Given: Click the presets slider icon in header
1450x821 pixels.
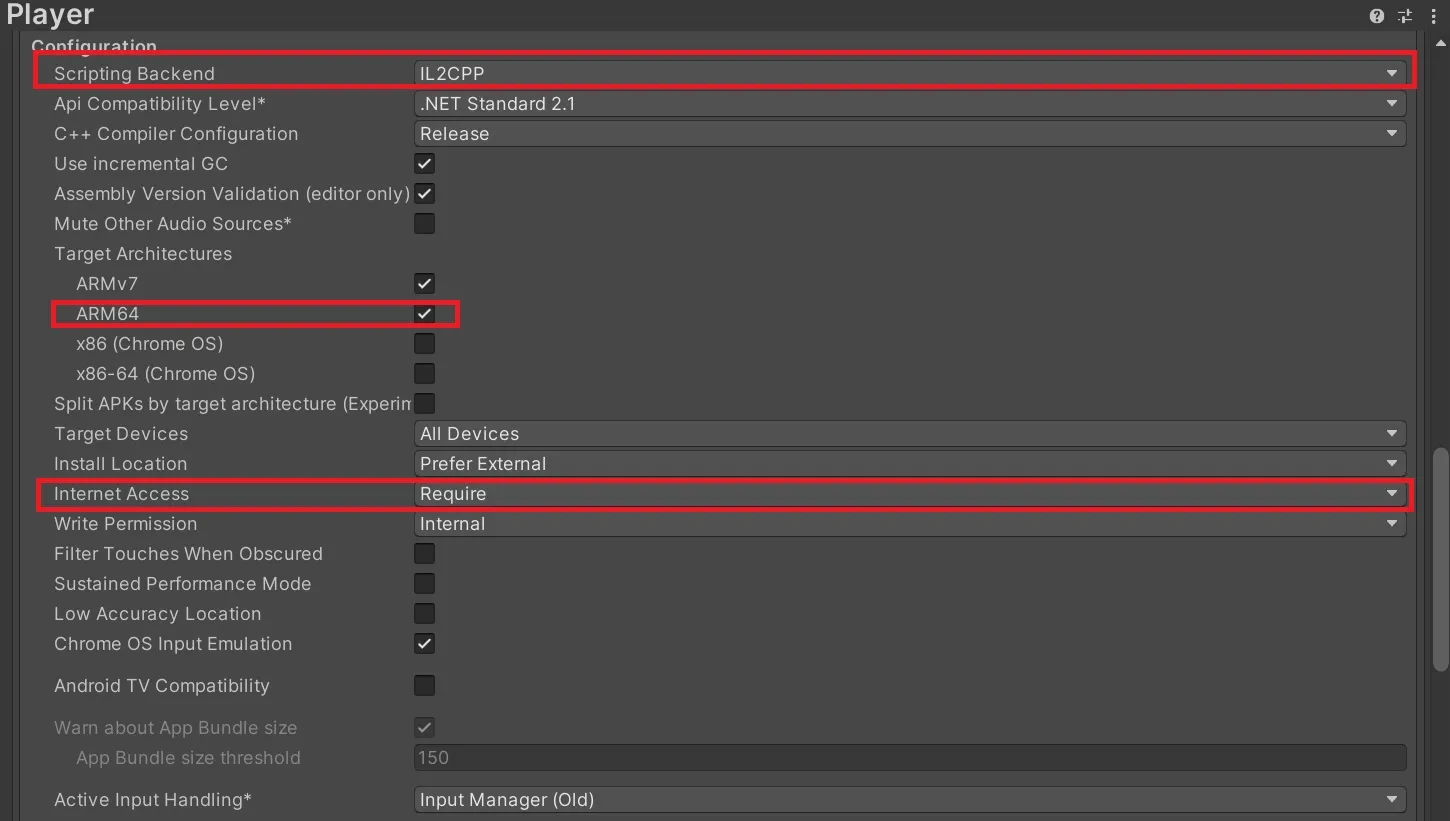Looking at the screenshot, I should coord(1405,16).
